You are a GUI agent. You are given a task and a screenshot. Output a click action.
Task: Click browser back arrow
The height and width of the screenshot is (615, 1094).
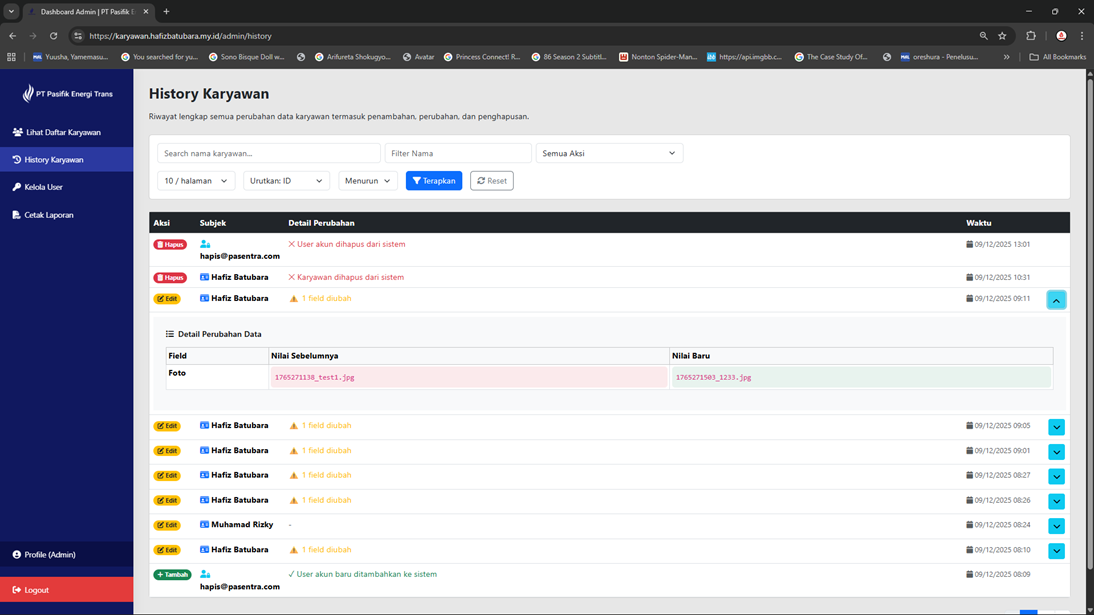(x=13, y=36)
